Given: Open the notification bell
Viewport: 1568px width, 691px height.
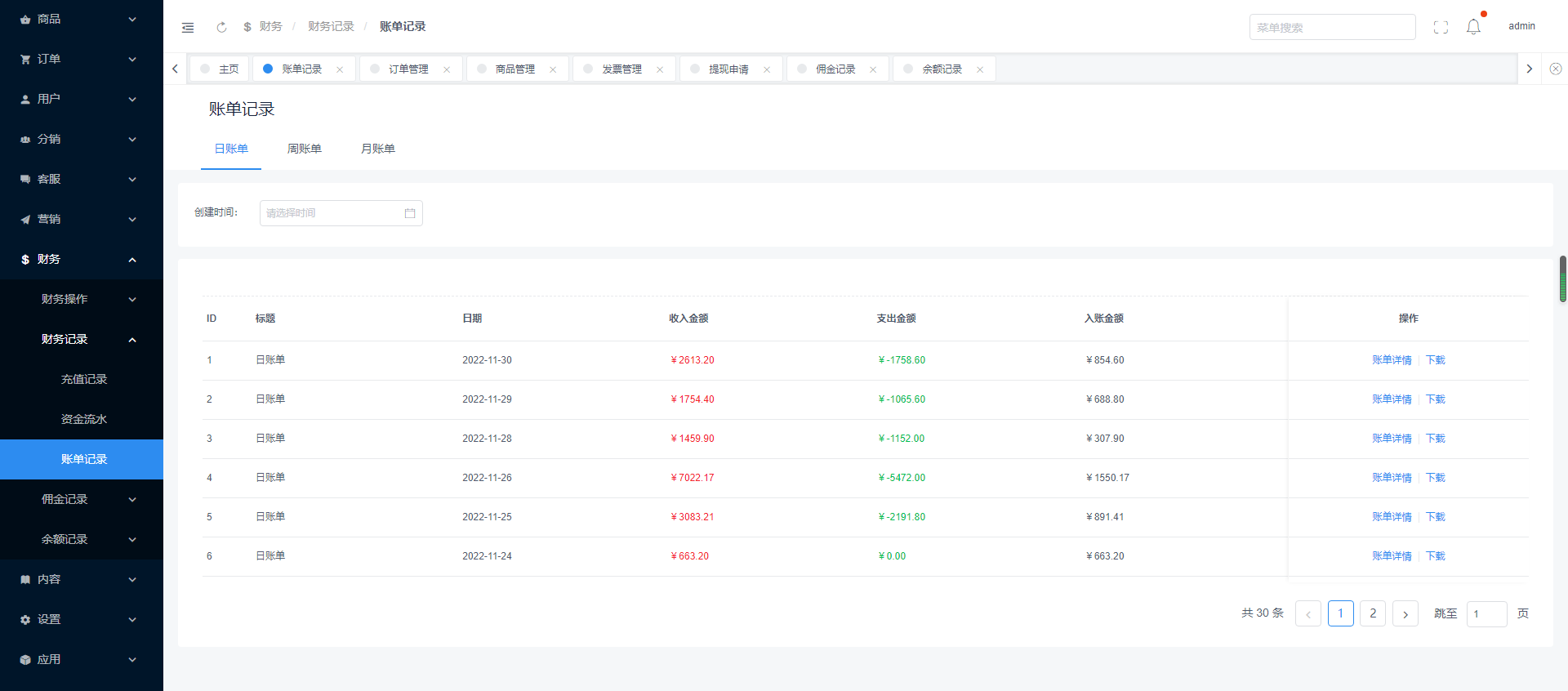Looking at the screenshot, I should click(x=1473, y=27).
